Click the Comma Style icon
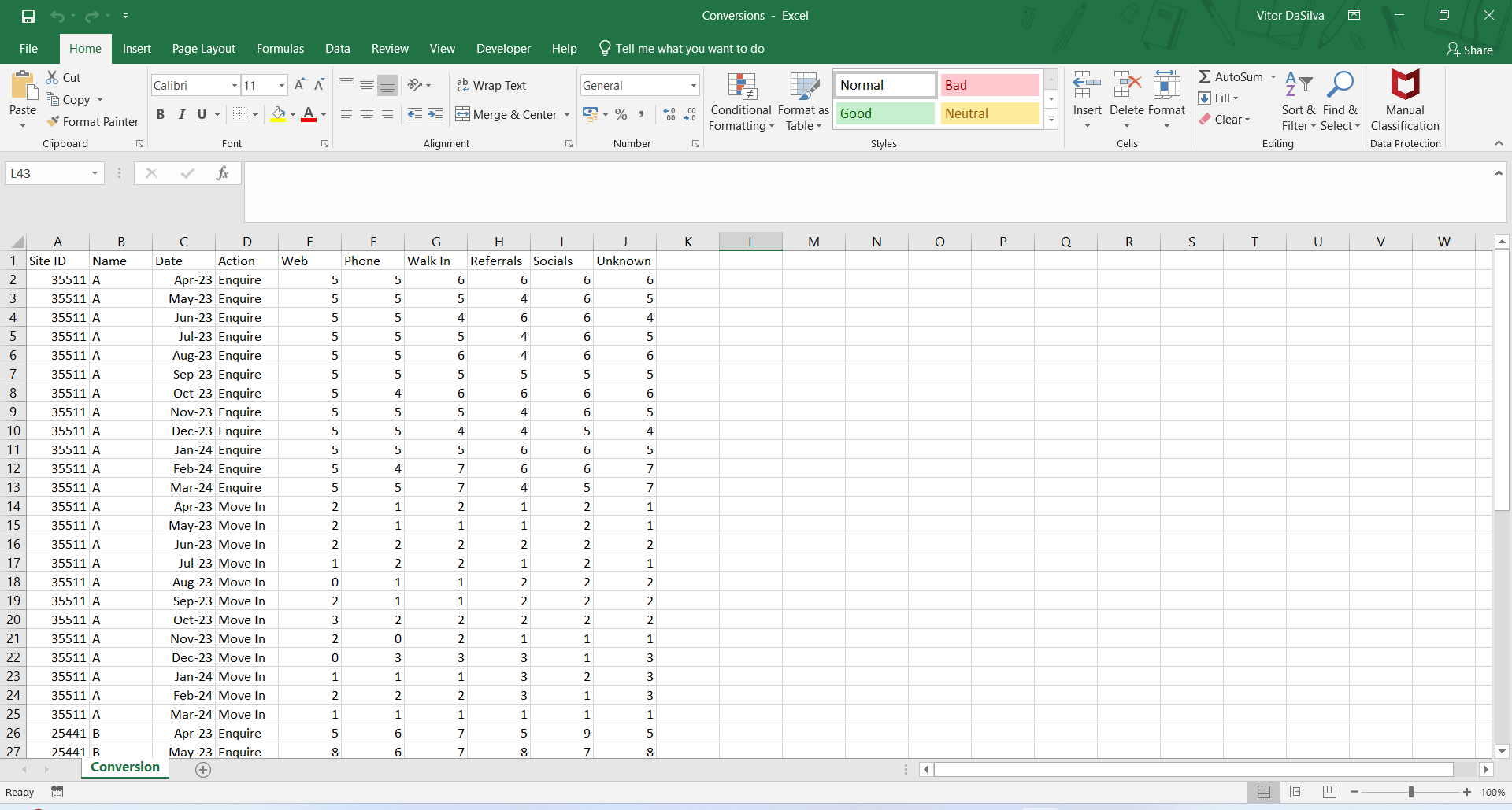 pos(642,114)
